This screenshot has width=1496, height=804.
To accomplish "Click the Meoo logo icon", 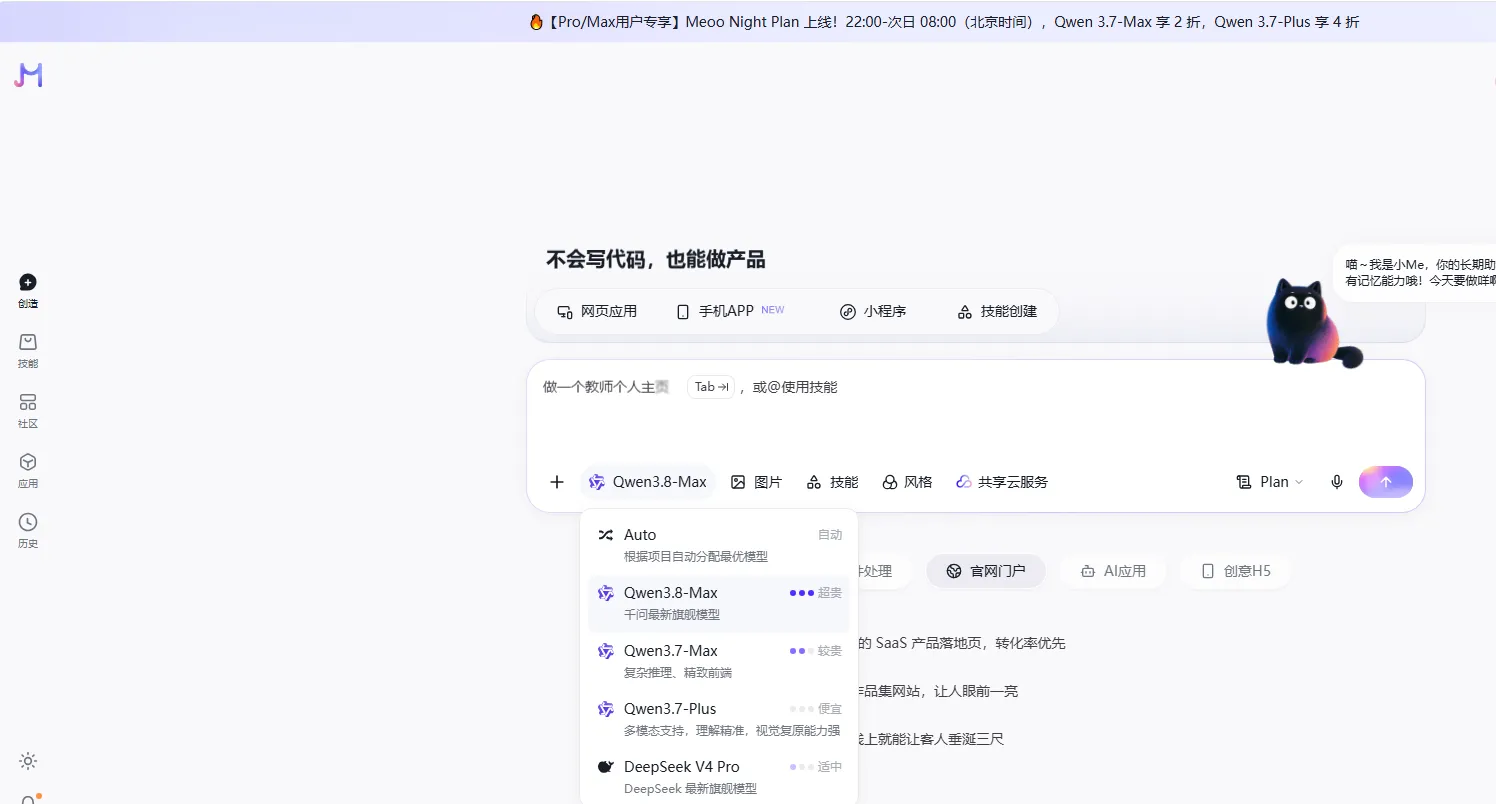I will (28, 75).
